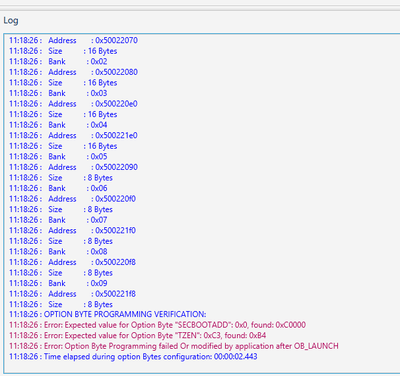The height and width of the screenshot is (376, 400).
Task: Click OPTION BYTE PROGRAMMING VERIFICATION line
Action: 108,314
